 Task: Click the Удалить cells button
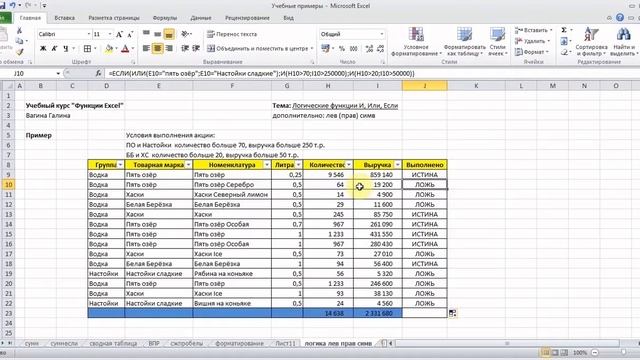pos(532,41)
